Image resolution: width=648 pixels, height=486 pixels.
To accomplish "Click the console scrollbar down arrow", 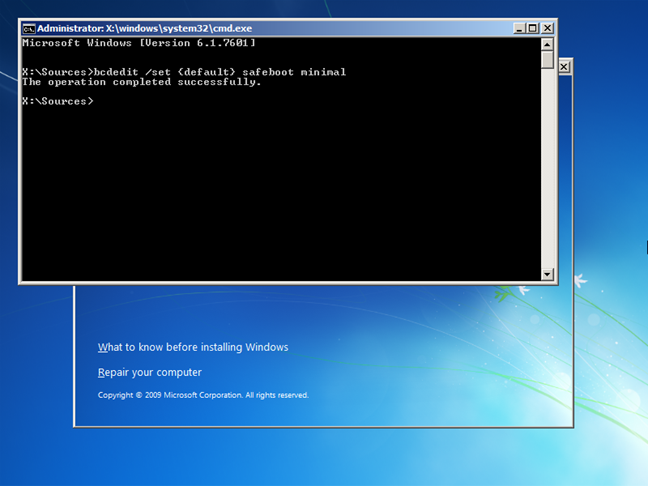I will [547, 274].
